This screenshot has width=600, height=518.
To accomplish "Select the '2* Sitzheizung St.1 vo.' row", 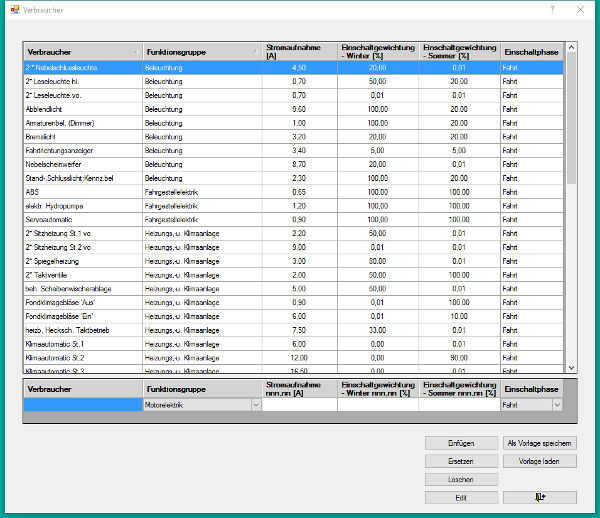I will 293,233.
